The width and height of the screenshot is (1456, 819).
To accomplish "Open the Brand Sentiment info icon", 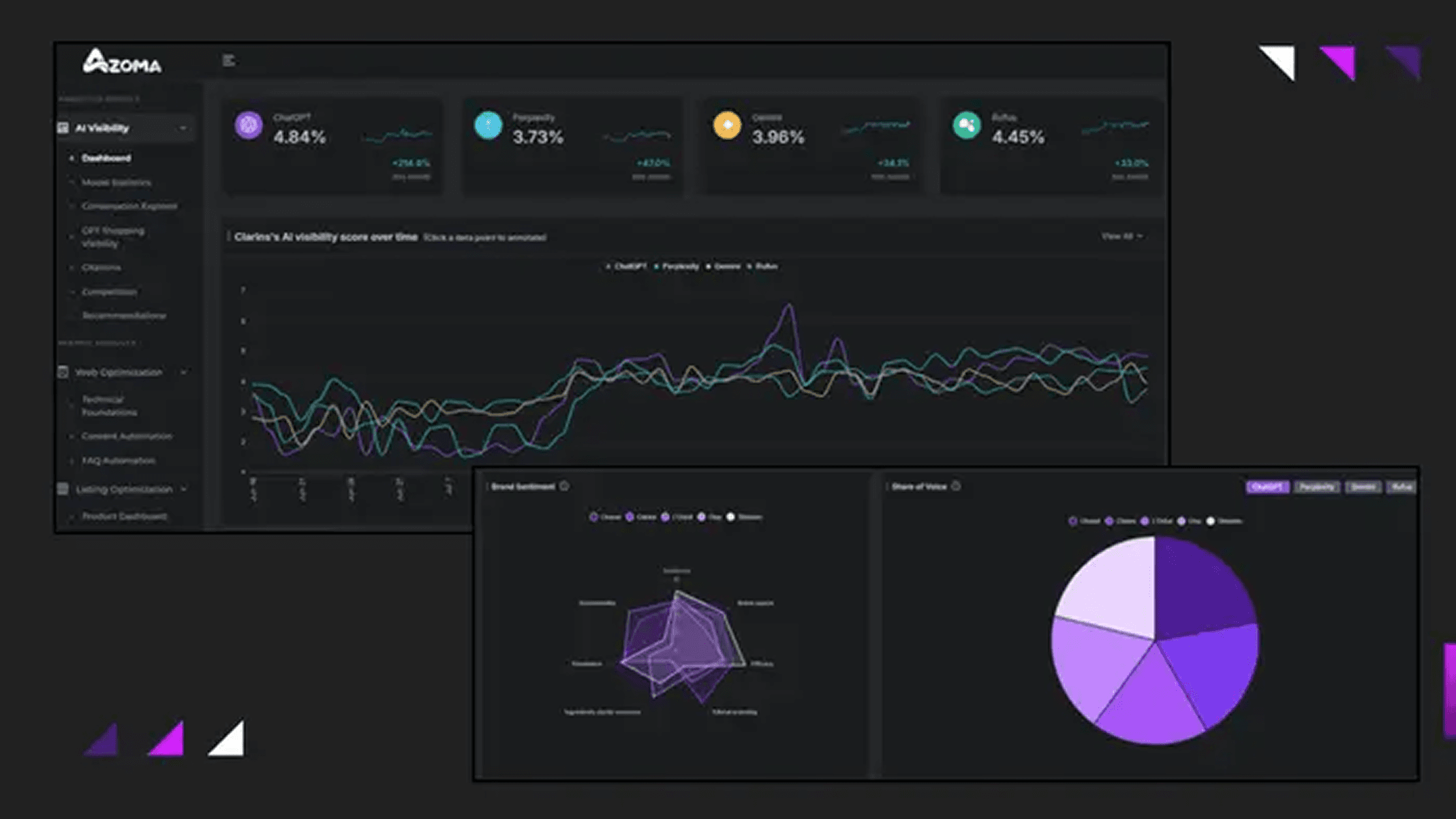I will pos(564,486).
